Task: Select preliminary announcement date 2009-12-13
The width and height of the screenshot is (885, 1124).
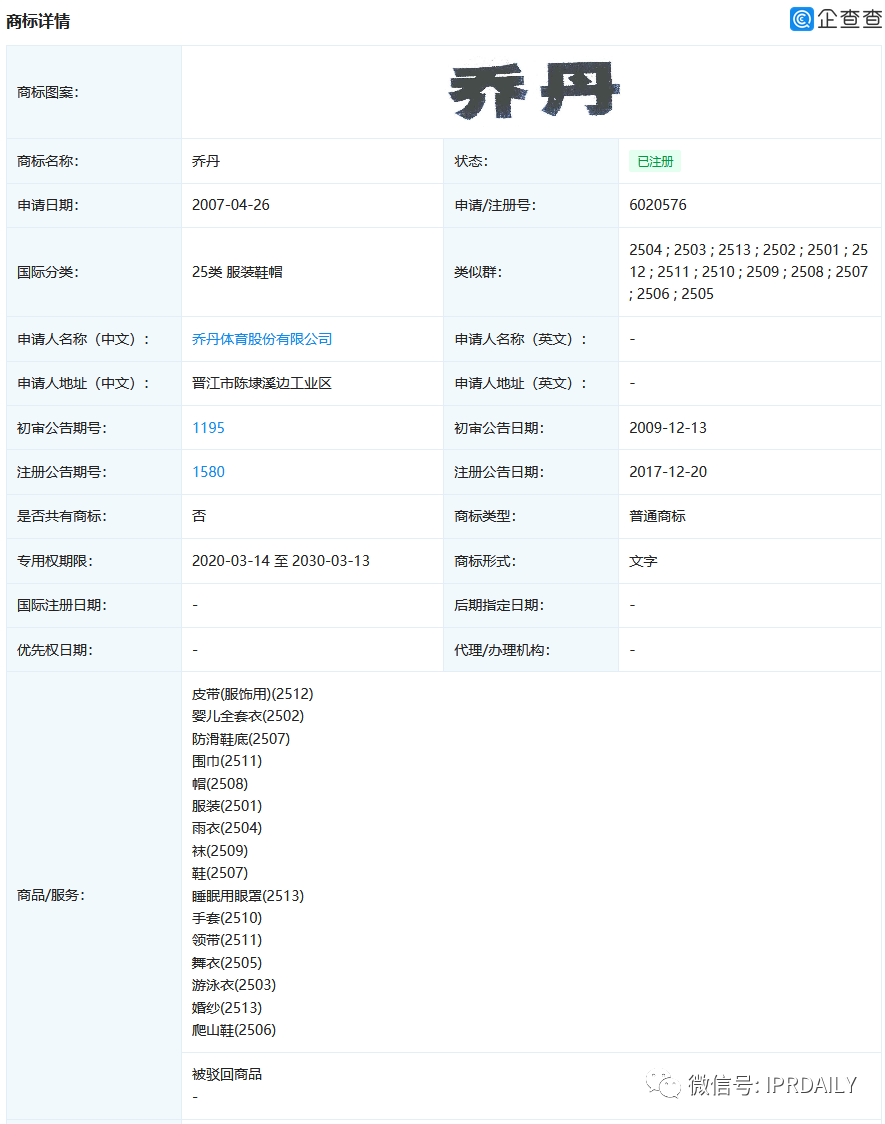Action: pyautogui.click(x=668, y=428)
